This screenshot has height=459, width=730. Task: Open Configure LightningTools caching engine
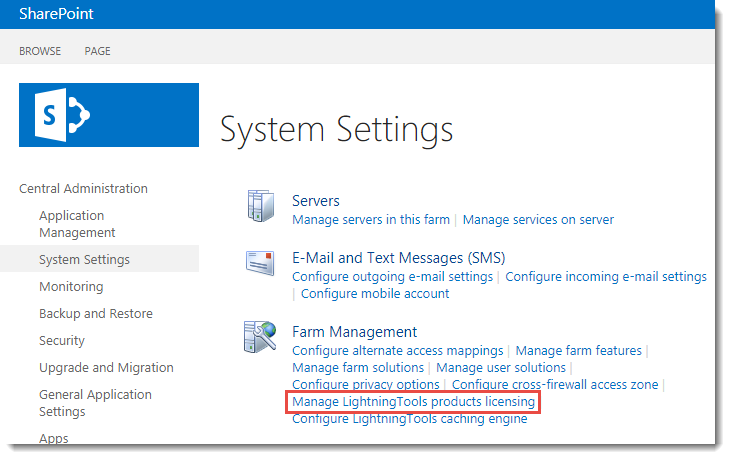[410, 418]
